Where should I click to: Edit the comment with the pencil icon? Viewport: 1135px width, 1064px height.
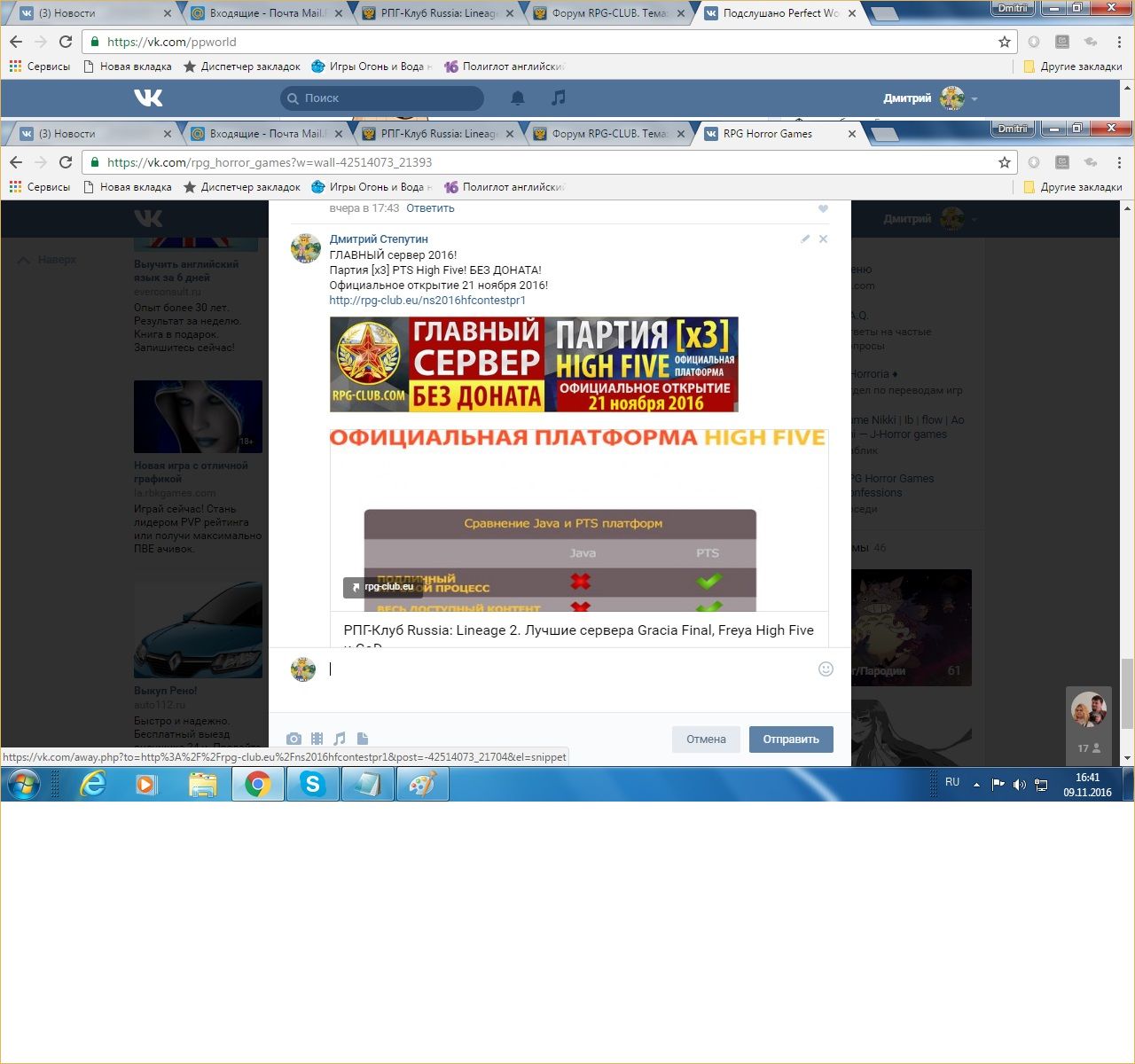805,239
